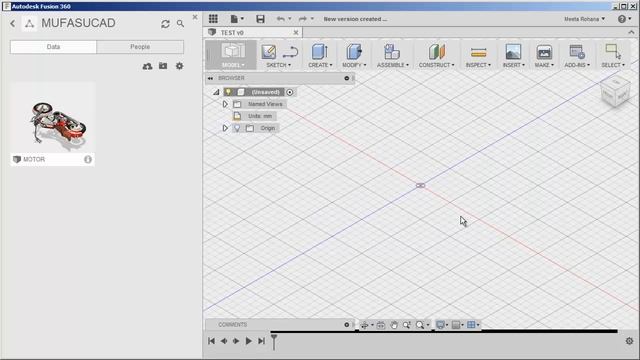Image resolution: width=640 pixels, height=360 pixels.
Task: Open the MODIFY dropdown menu
Action: 354,65
